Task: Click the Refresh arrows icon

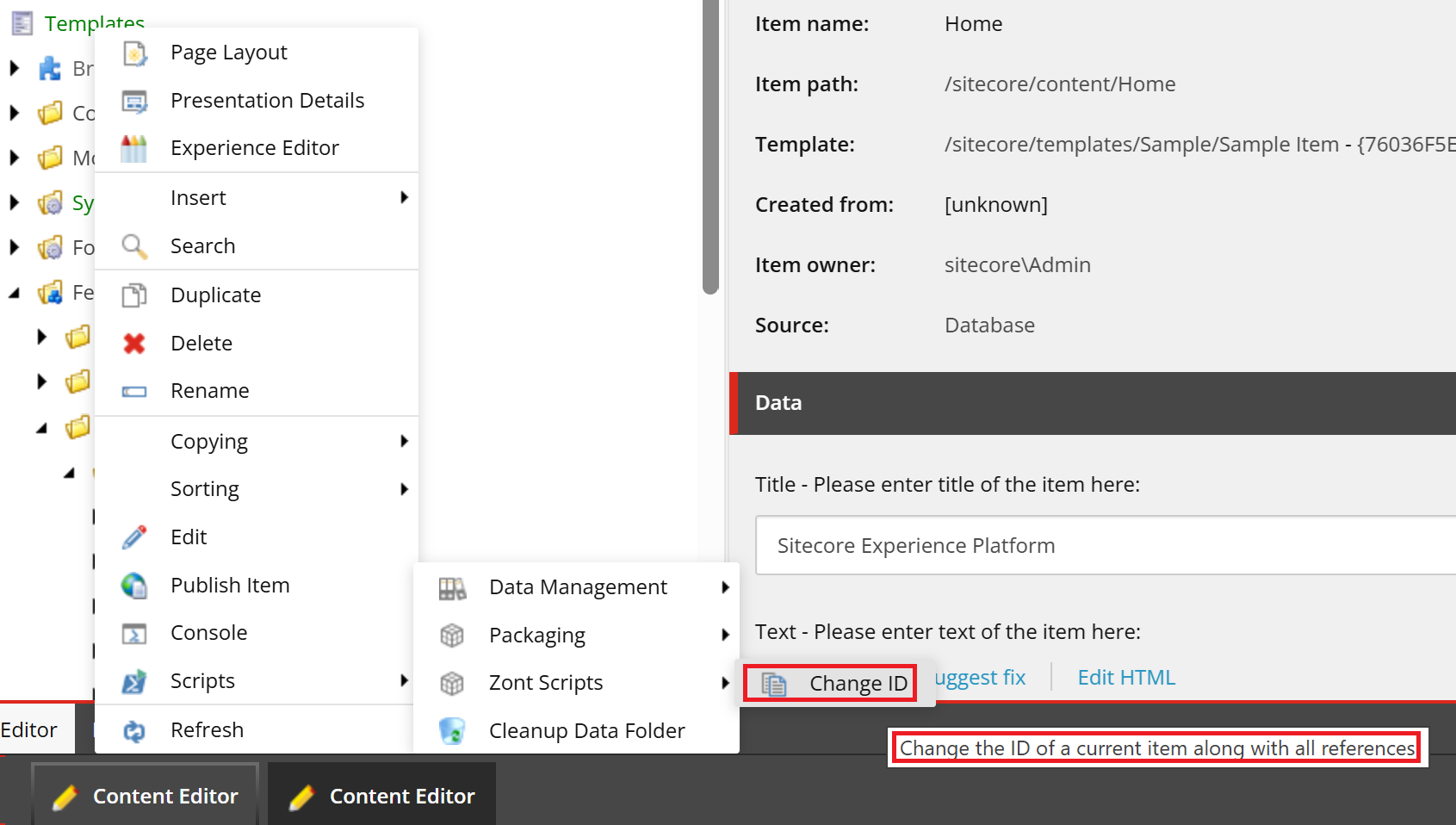Action: tap(134, 731)
